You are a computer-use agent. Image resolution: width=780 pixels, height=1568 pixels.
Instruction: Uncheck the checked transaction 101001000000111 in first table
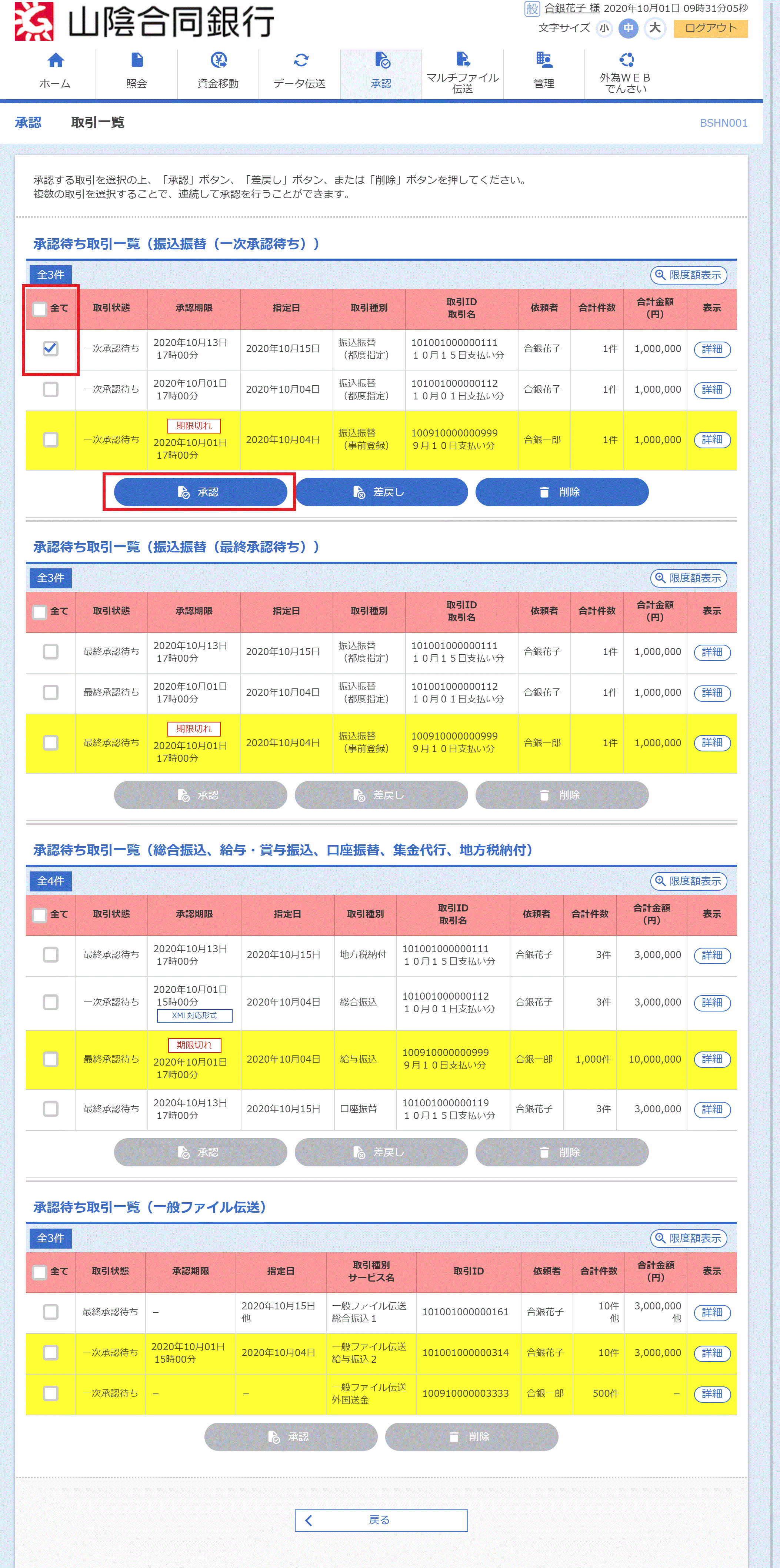pos(50,349)
